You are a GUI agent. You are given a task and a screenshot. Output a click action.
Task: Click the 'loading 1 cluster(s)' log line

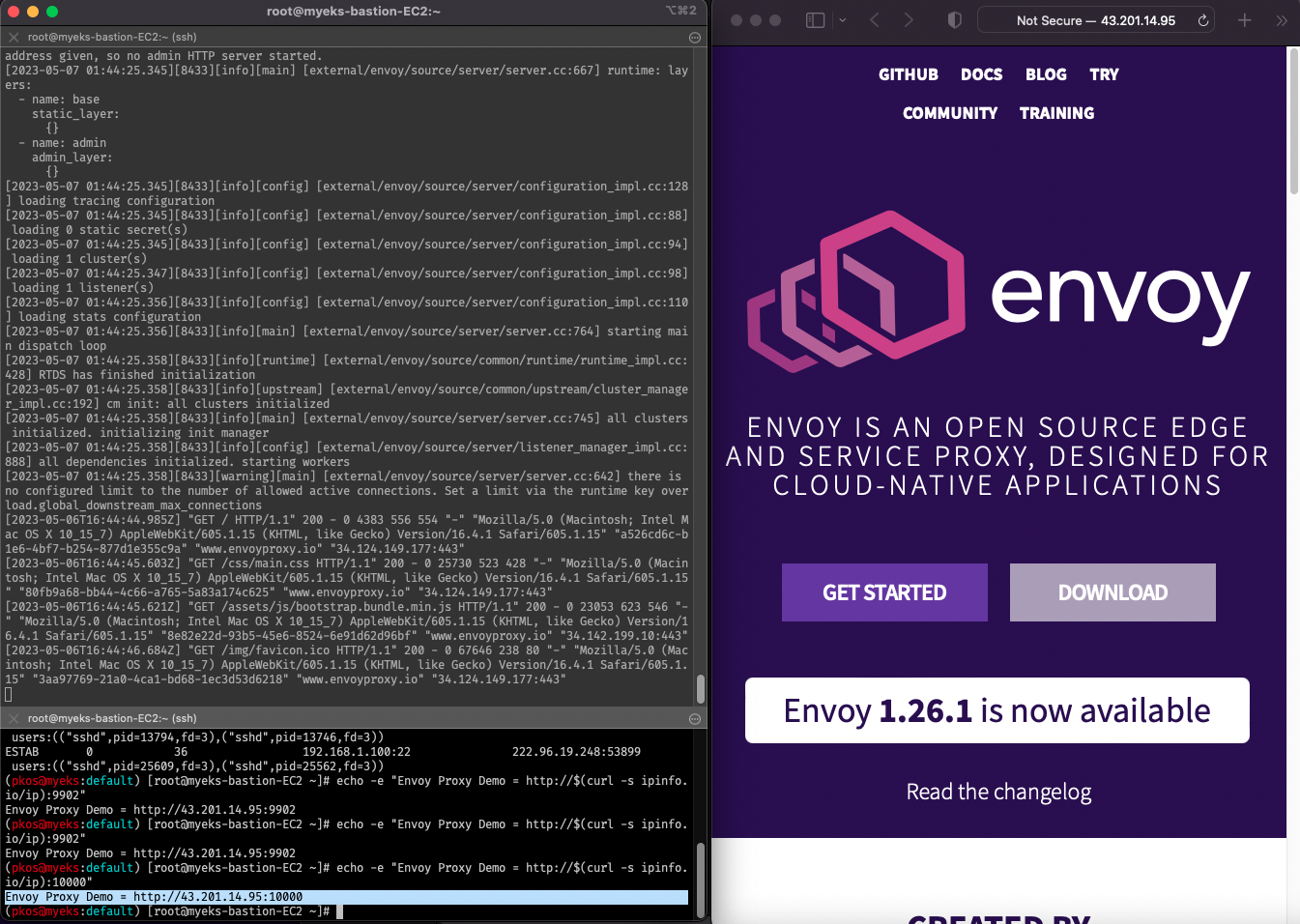coord(79,259)
